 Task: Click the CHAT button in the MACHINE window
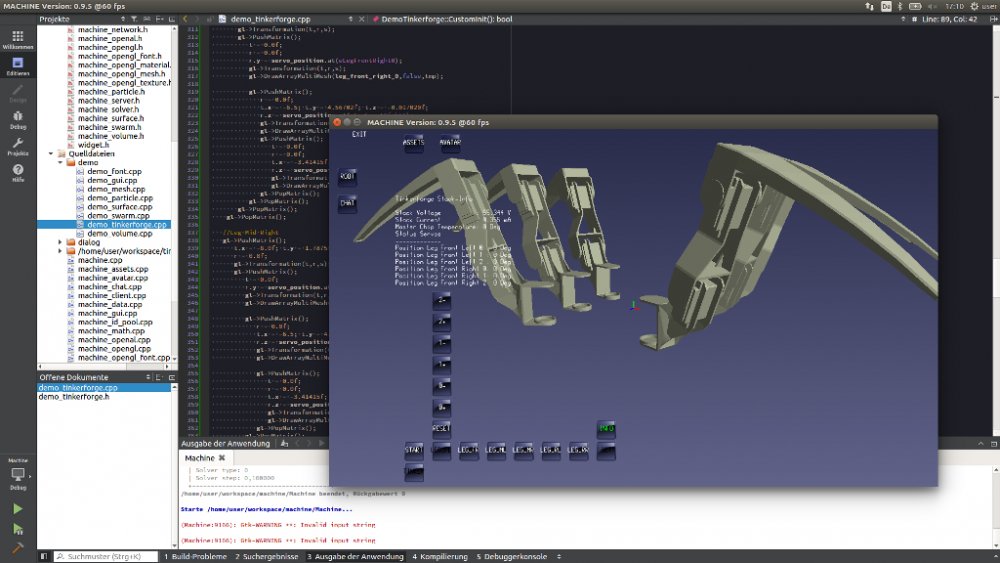click(347, 203)
